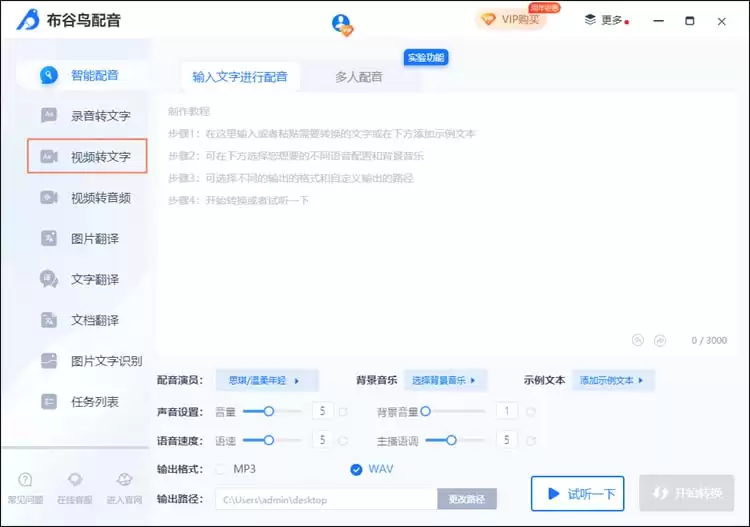The height and width of the screenshot is (527, 750).
Task: Click the redo icon in text area
Action: coord(660,340)
